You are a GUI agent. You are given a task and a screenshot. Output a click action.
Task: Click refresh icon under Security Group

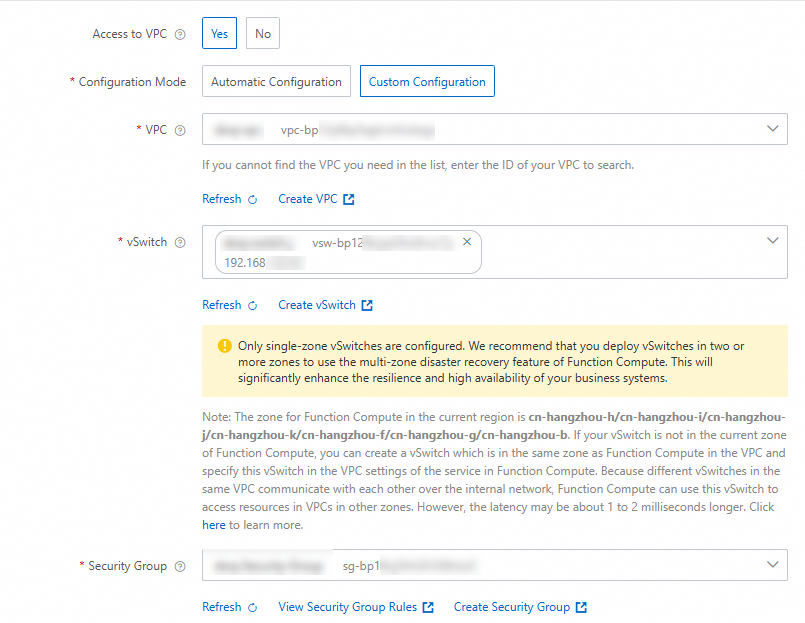(x=253, y=608)
